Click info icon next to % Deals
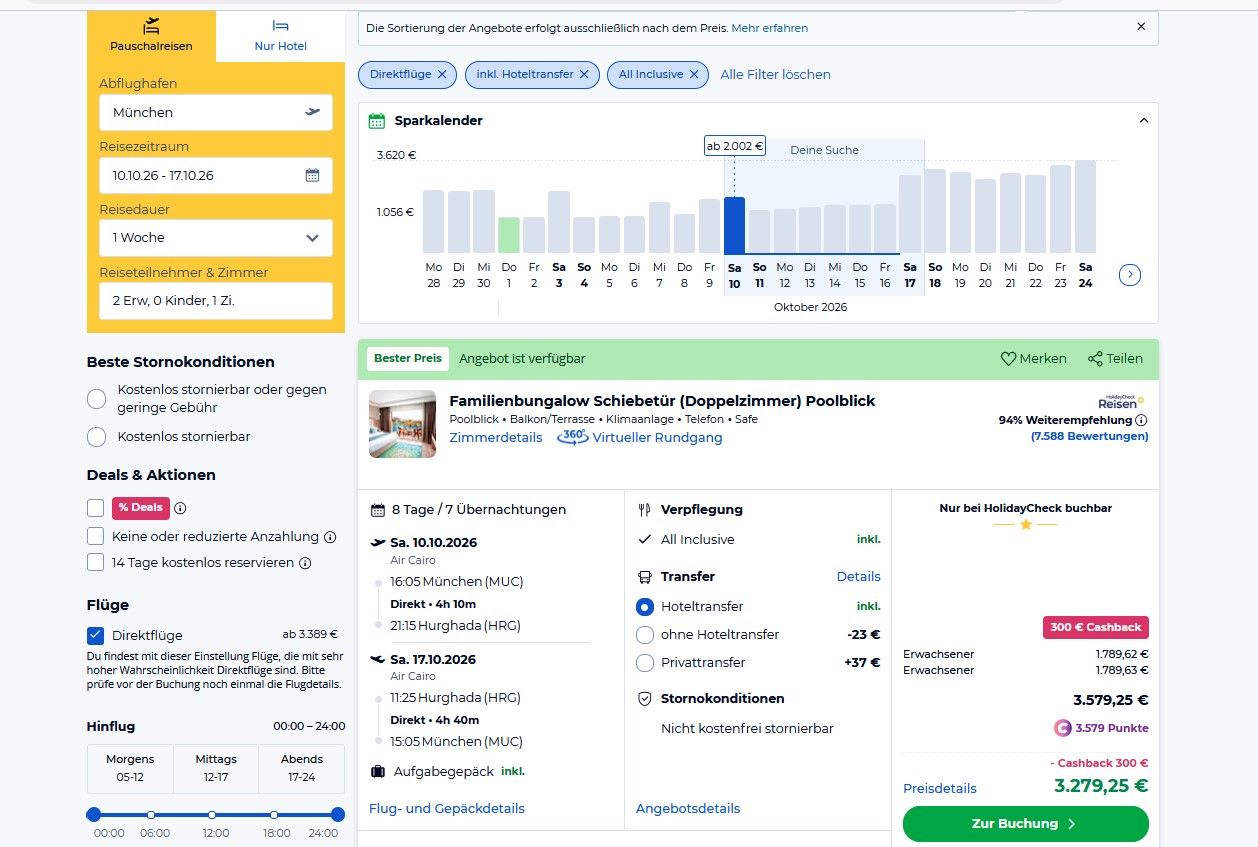 [181, 508]
